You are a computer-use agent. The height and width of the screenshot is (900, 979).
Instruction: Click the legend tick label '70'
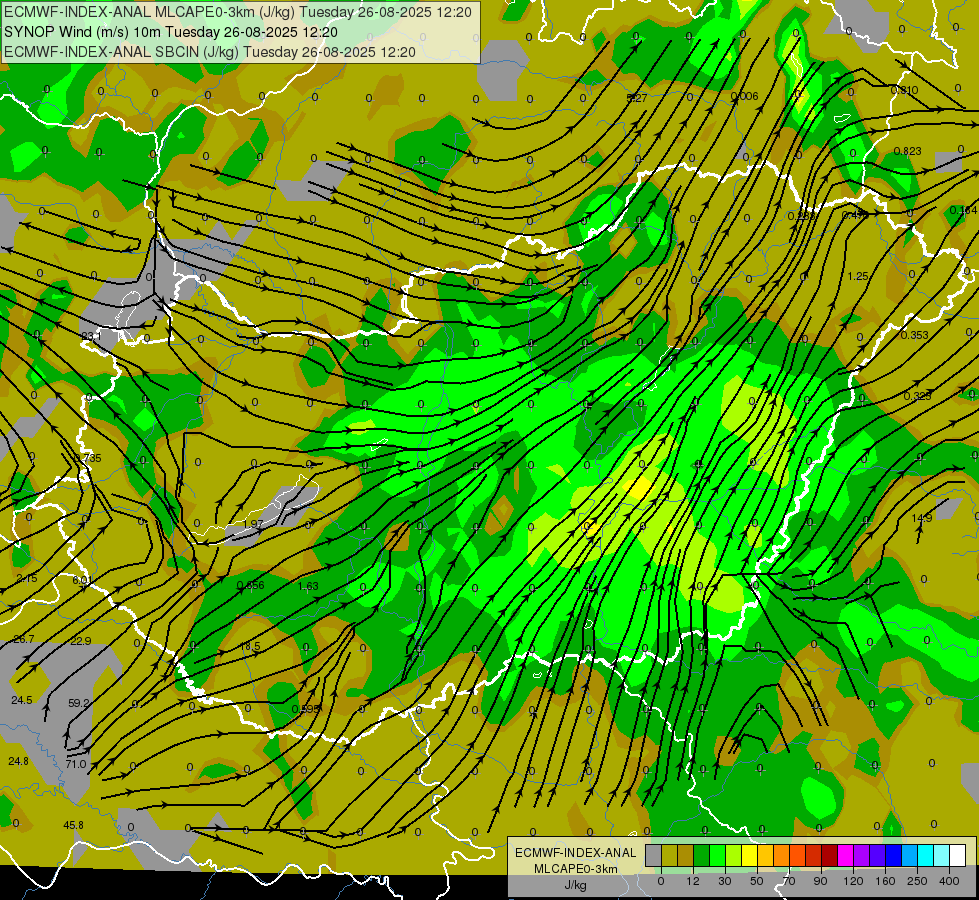(789, 881)
